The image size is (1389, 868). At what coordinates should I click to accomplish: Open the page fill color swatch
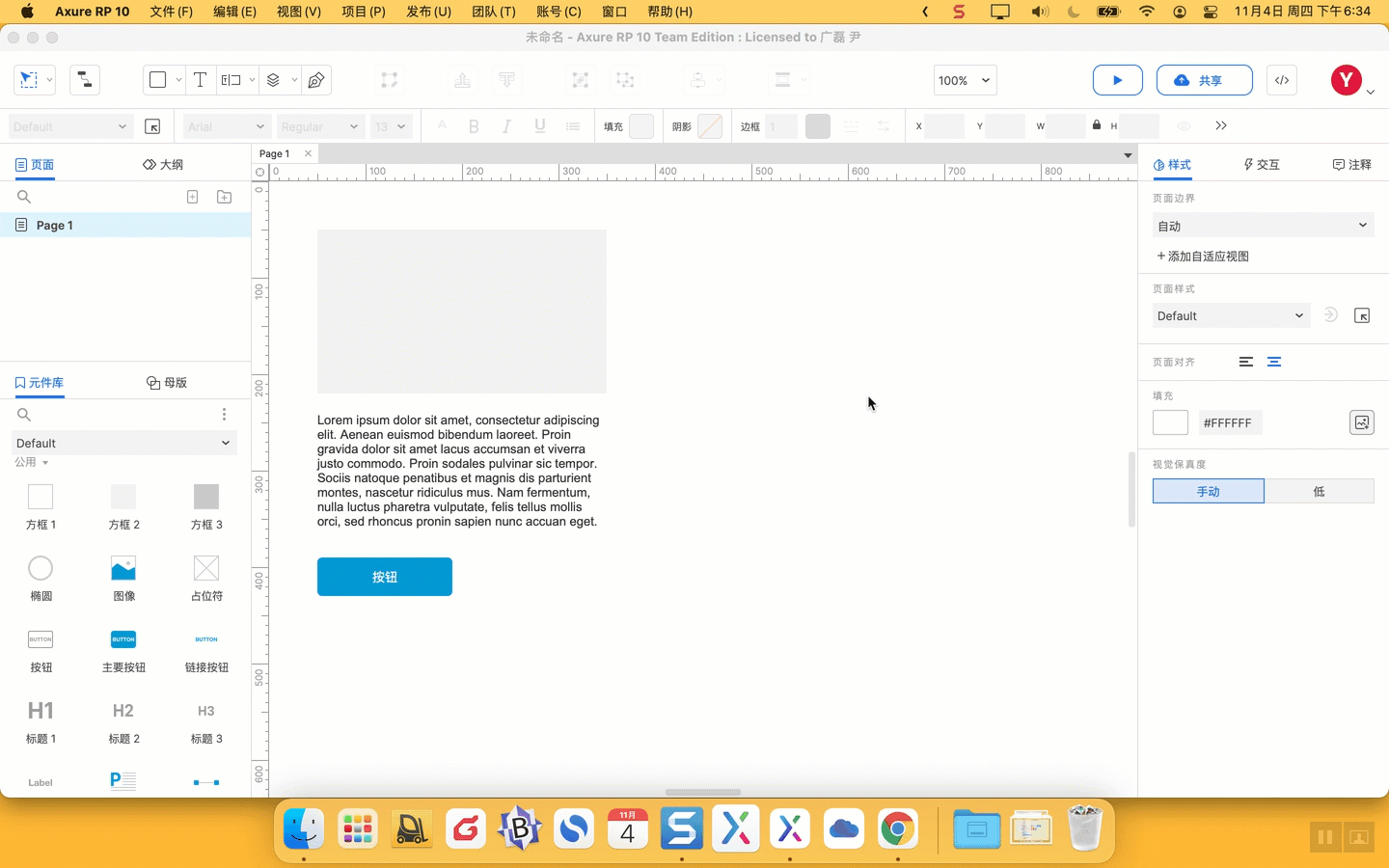[x=1170, y=422]
